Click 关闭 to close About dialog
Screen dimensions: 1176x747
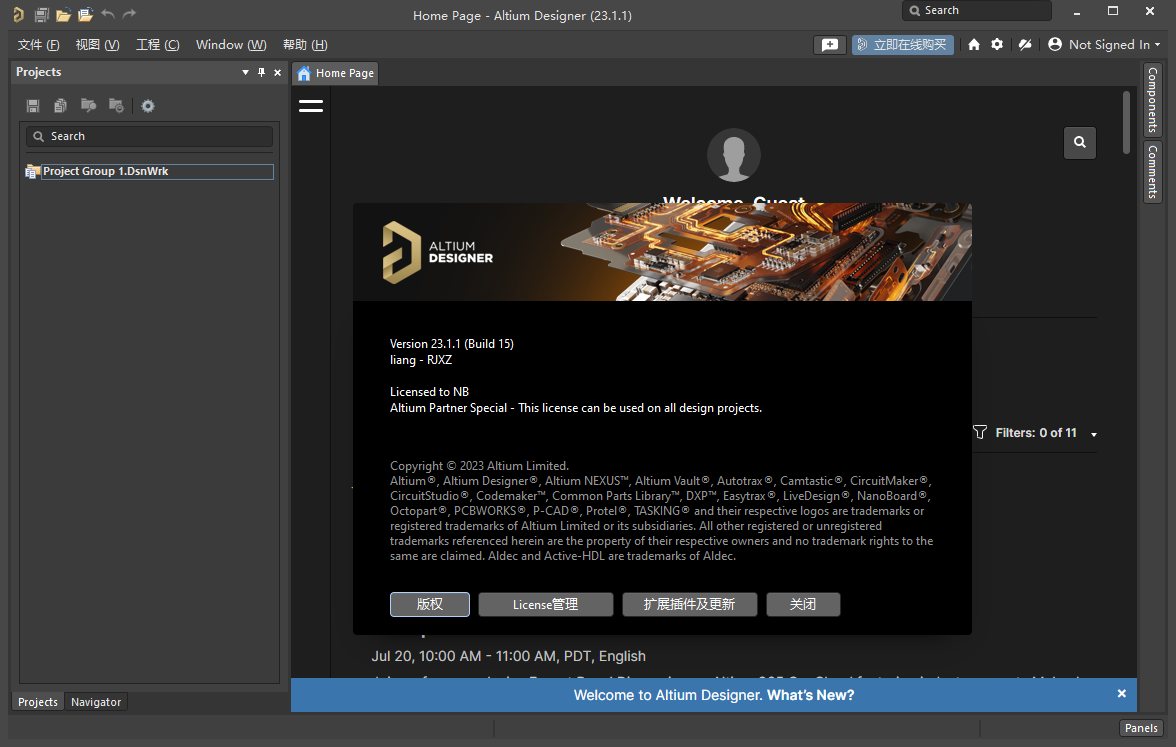point(802,604)
